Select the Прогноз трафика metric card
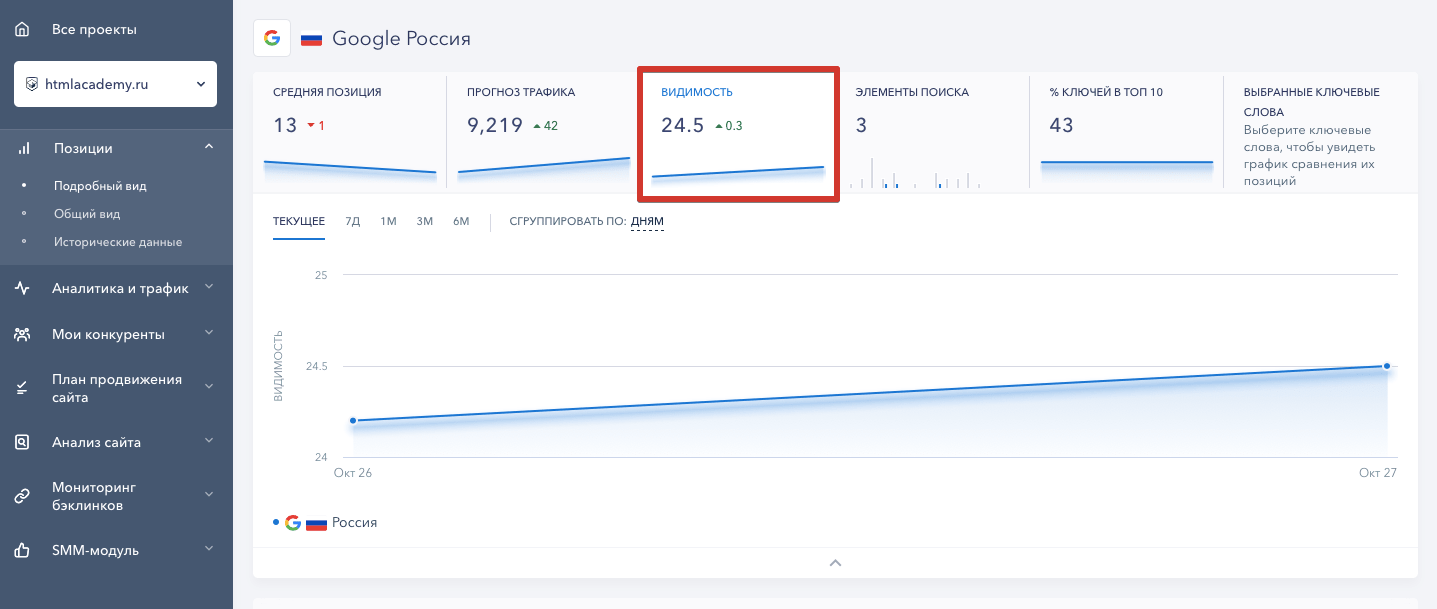 pos(543,130)
